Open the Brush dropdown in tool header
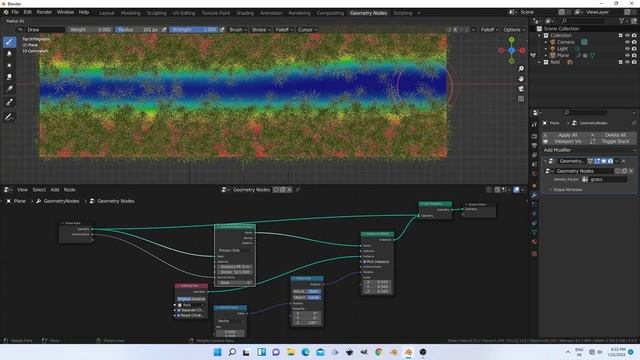The height and width of the screenshot is (360, 640). pos(238,29)
